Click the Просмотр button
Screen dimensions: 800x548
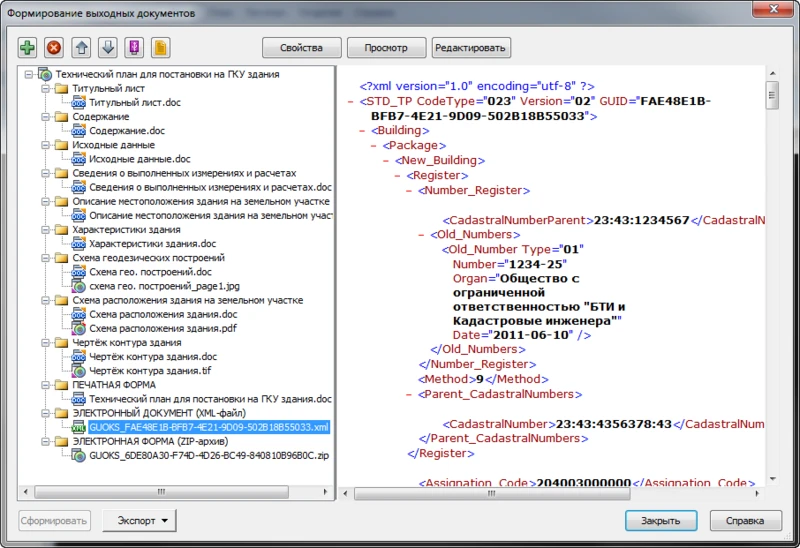(x=385, y=48)
